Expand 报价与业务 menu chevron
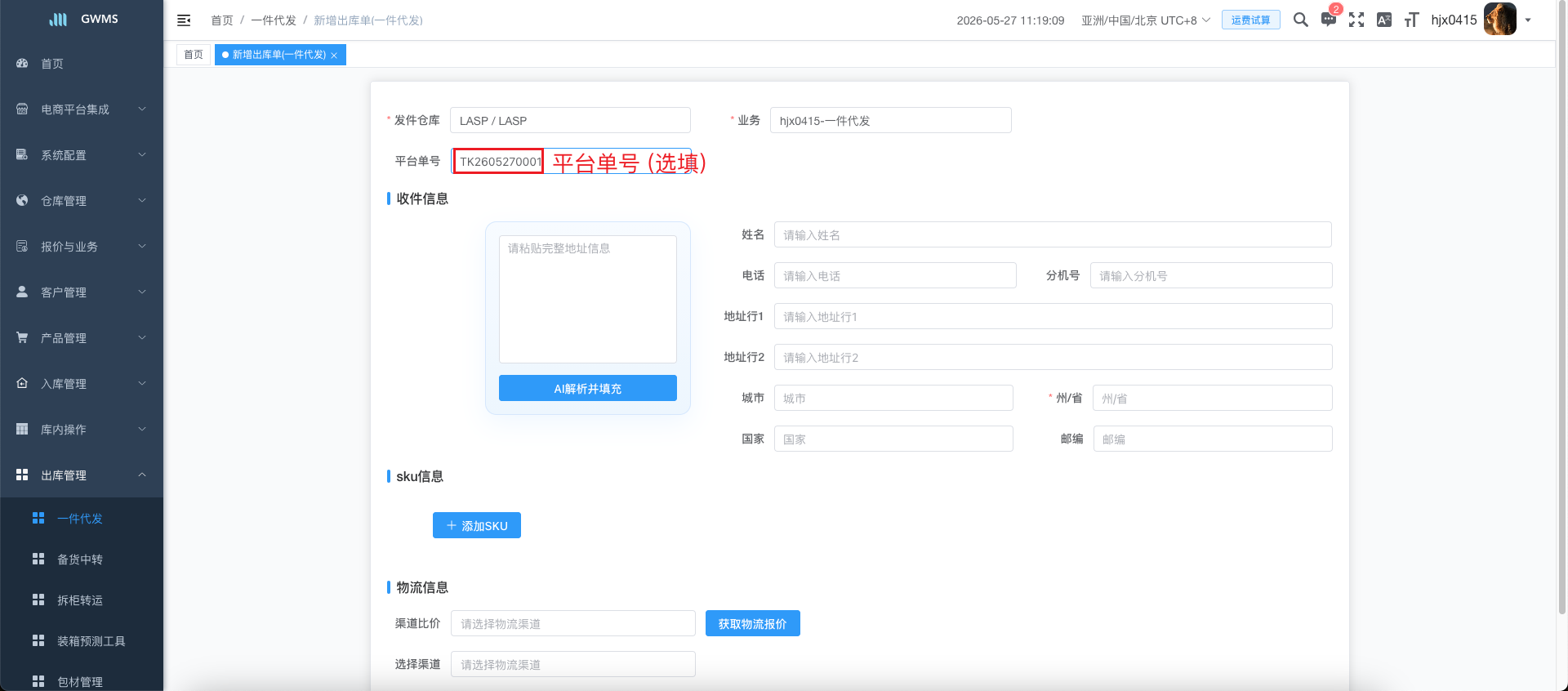Viewport: 1568px width, 691px height. pos(142,246)
